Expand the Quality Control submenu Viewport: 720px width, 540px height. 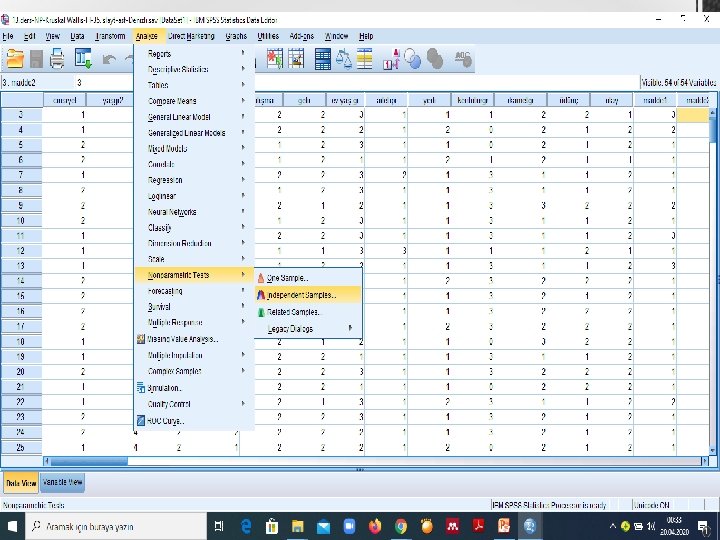click(194, 404)
